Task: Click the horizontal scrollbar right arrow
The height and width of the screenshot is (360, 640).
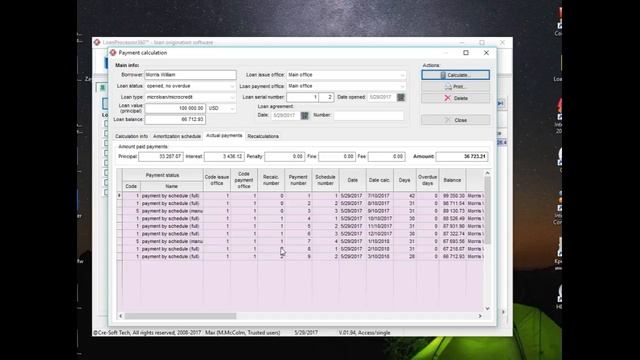Action: point(480,316)
